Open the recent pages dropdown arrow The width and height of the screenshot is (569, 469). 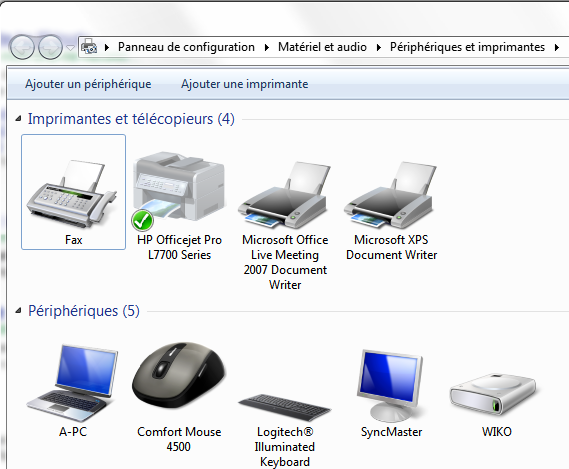pyautogui.click(x=70, y=48)
